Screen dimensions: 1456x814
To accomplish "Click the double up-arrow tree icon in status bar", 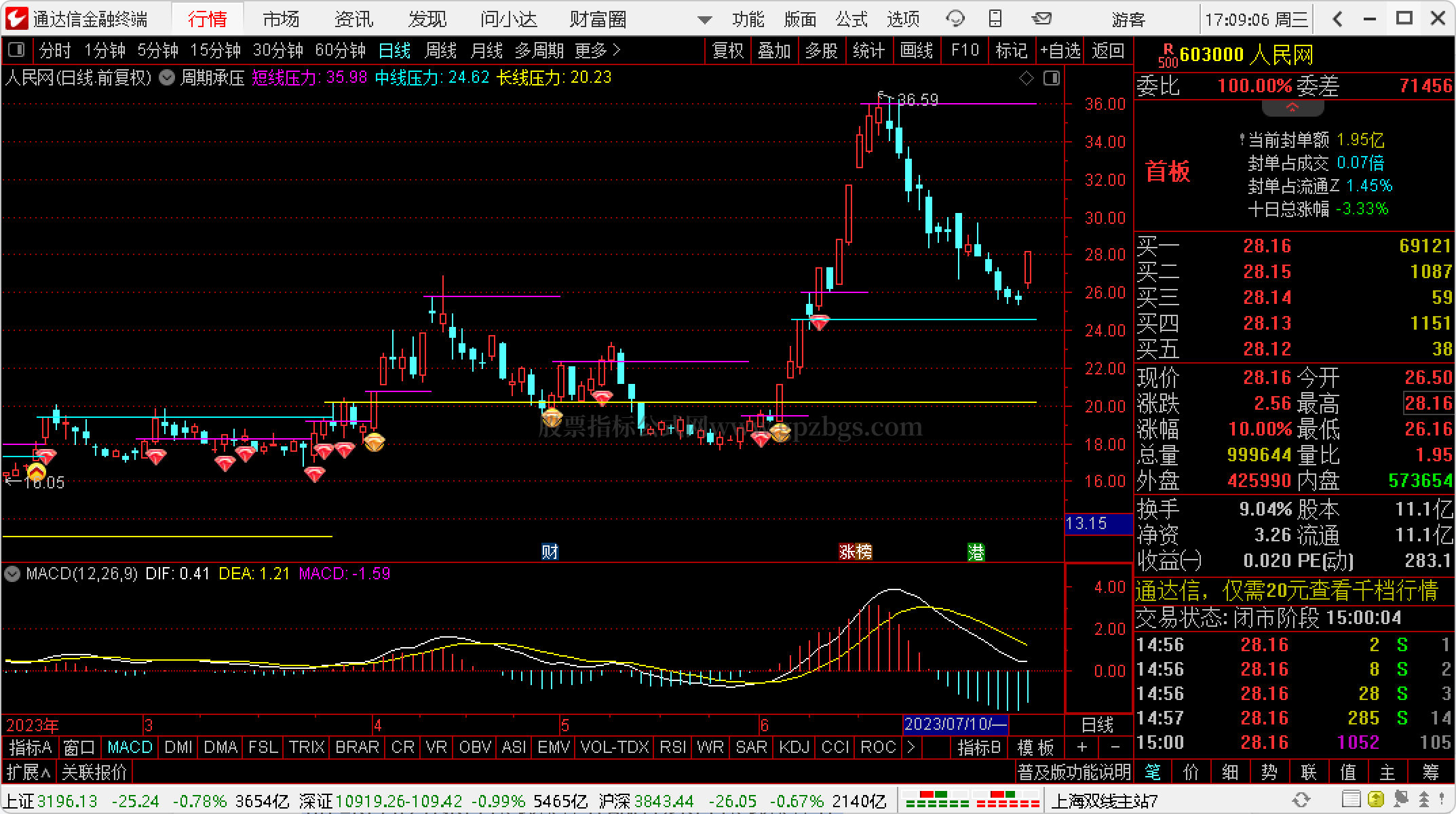I will pyautogui.click(x=1423, y=800).
